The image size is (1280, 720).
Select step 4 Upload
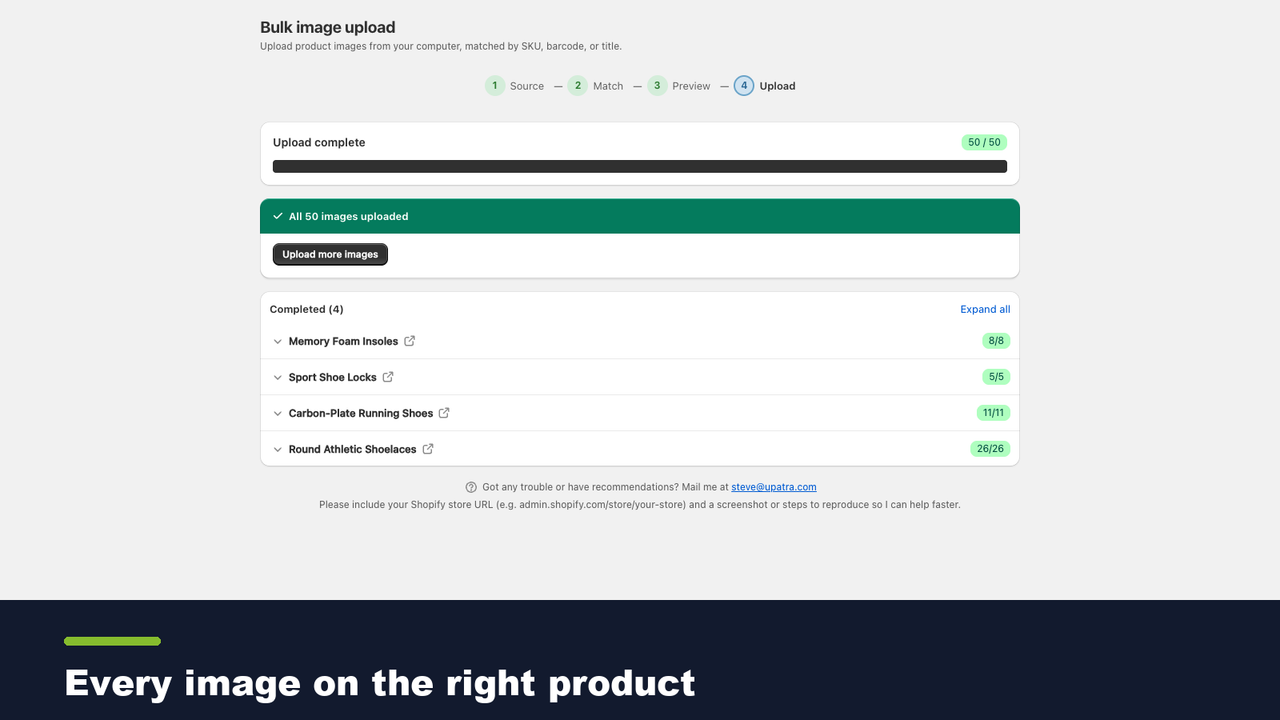pyautogui.click(x=765, y=86)
